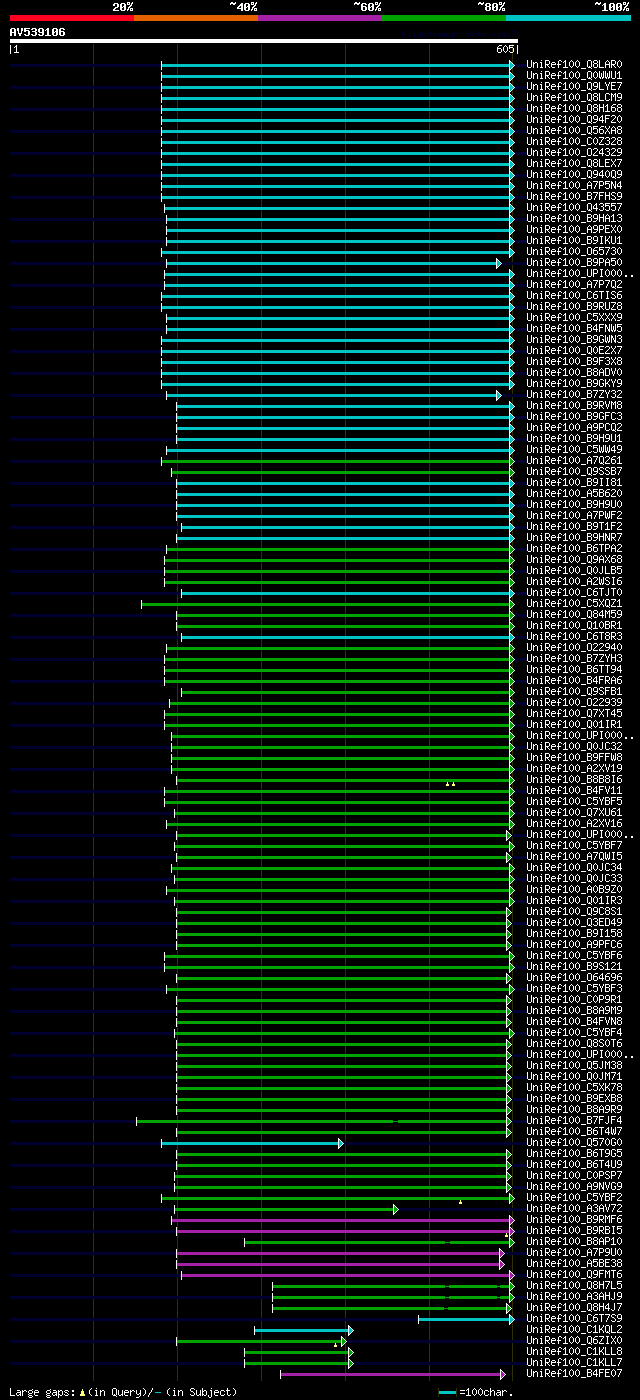Click label UniRef100_Q9FMT6

(x=574, y=1275)
